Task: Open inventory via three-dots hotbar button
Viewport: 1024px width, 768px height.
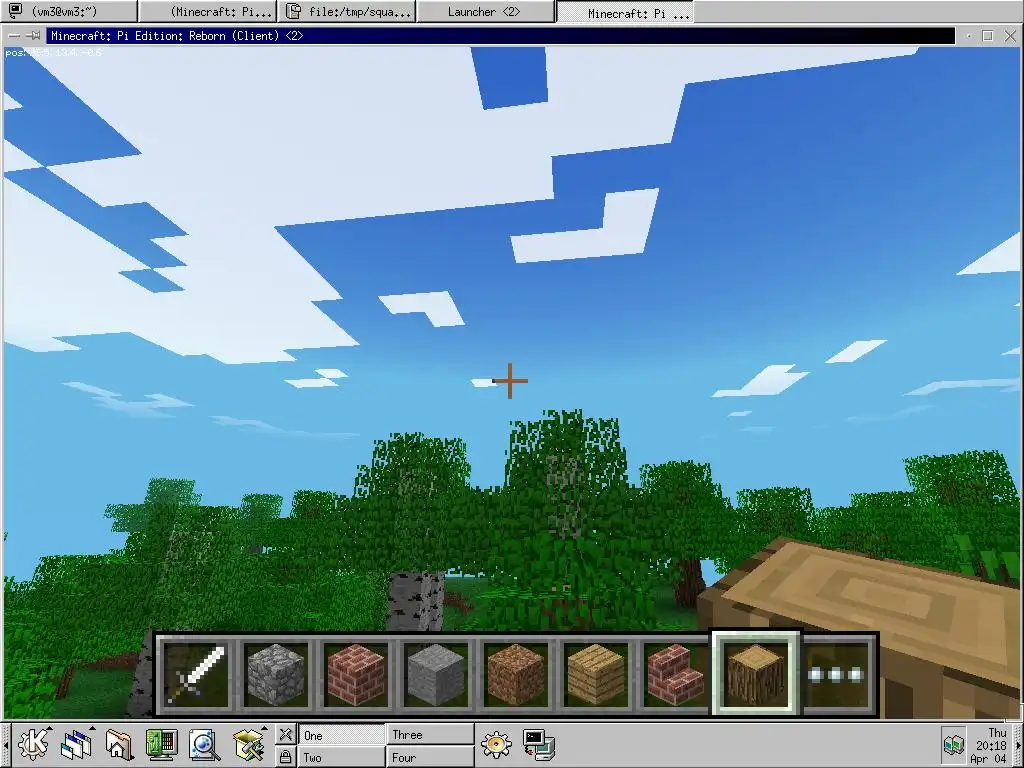Action: pos(837,675)
